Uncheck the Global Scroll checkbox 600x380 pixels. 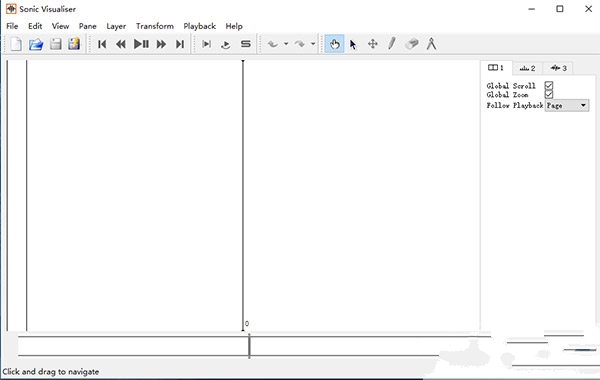pyautogui.click(x=549, y=85)
